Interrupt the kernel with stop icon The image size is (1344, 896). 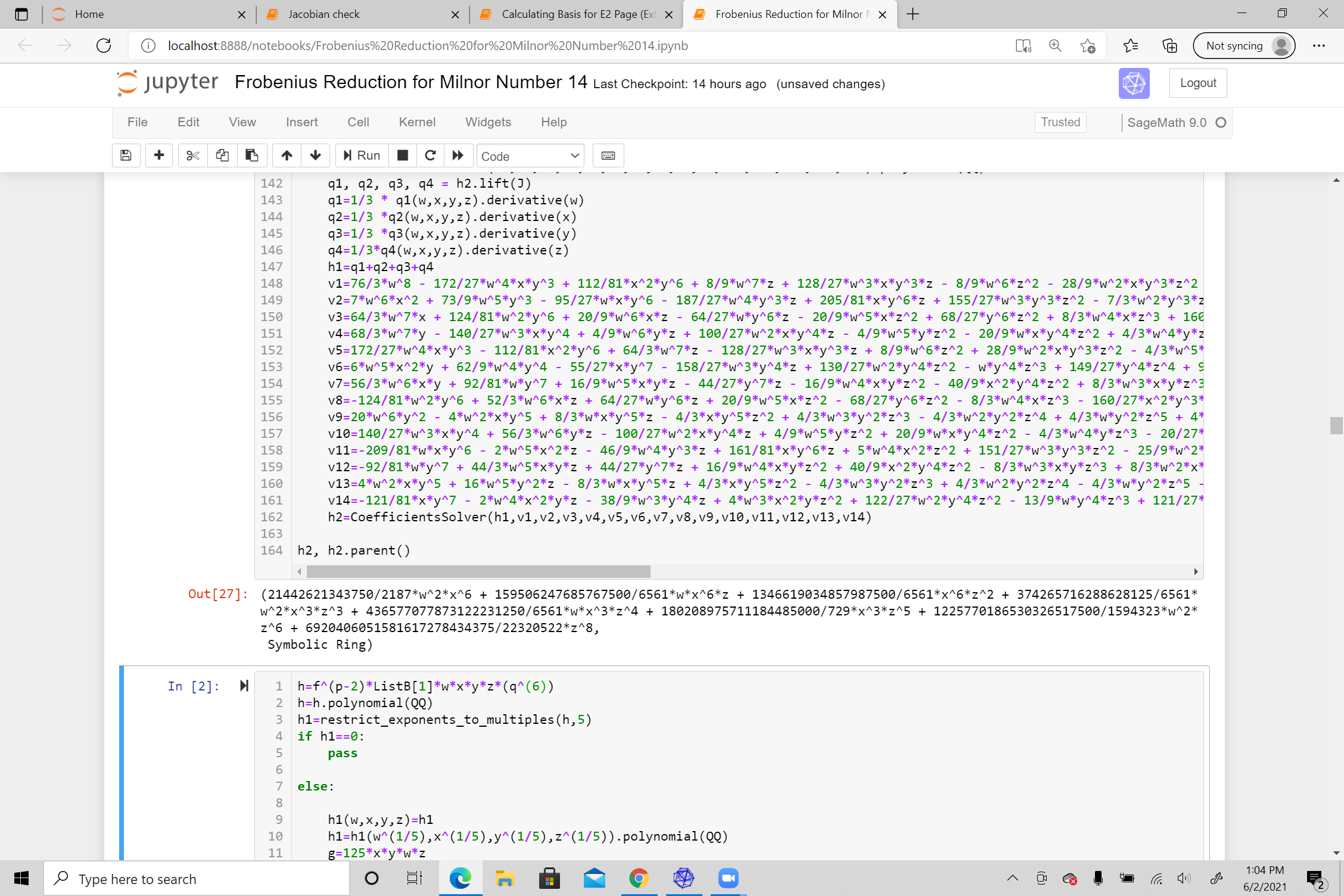point(403,155)
